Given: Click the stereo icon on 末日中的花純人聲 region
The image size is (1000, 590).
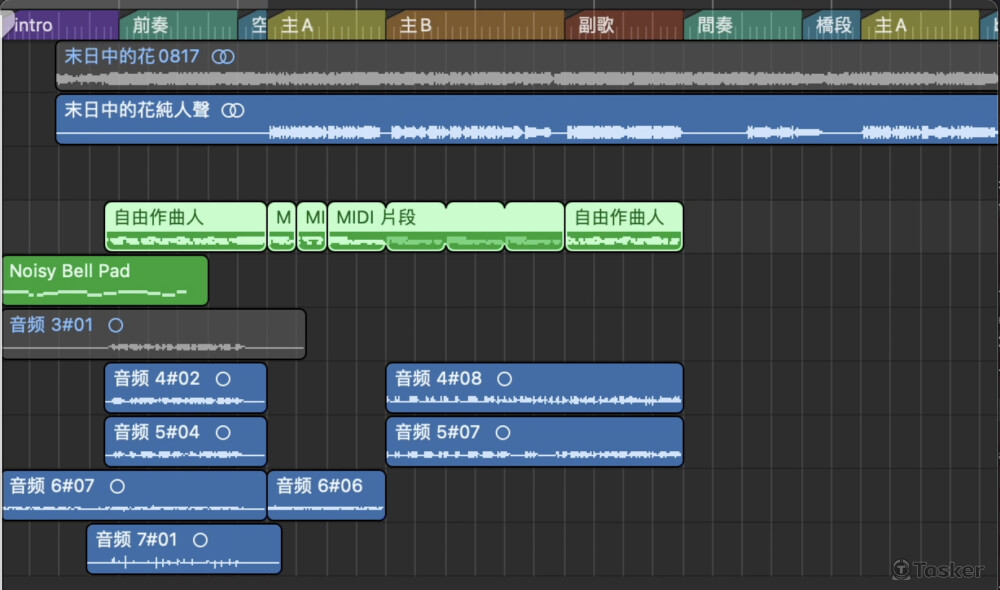Looking at the screenshot, I should [x=233, y=111].
